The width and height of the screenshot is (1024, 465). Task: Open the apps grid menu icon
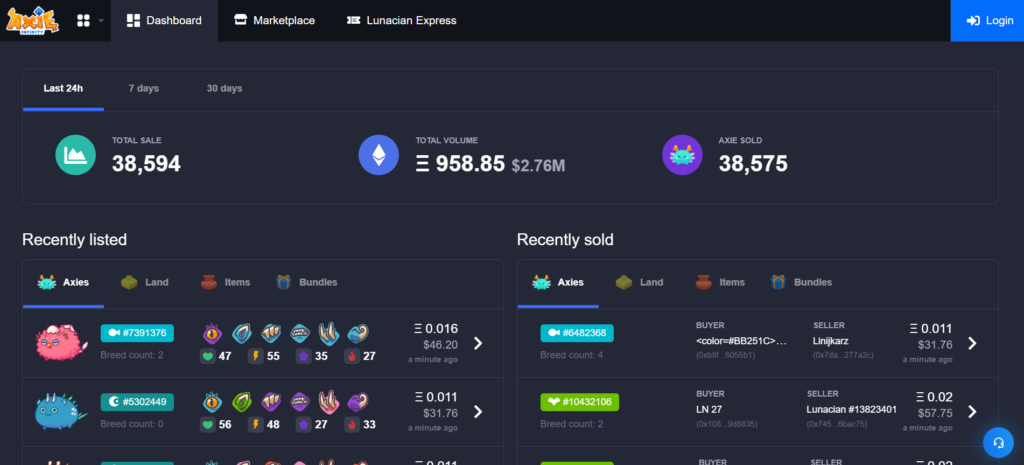(83, 20)
